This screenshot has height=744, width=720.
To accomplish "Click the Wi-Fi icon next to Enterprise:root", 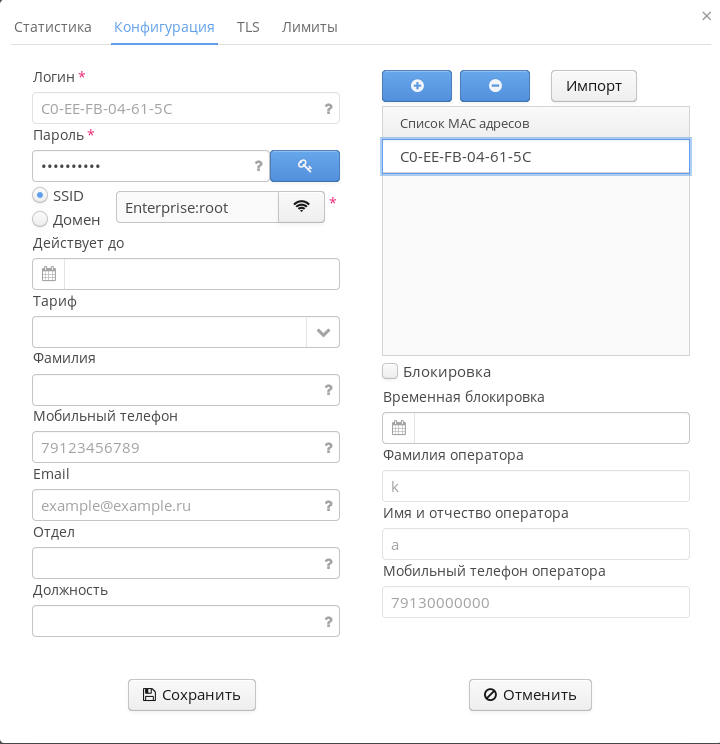I will (x=301, y=207).
